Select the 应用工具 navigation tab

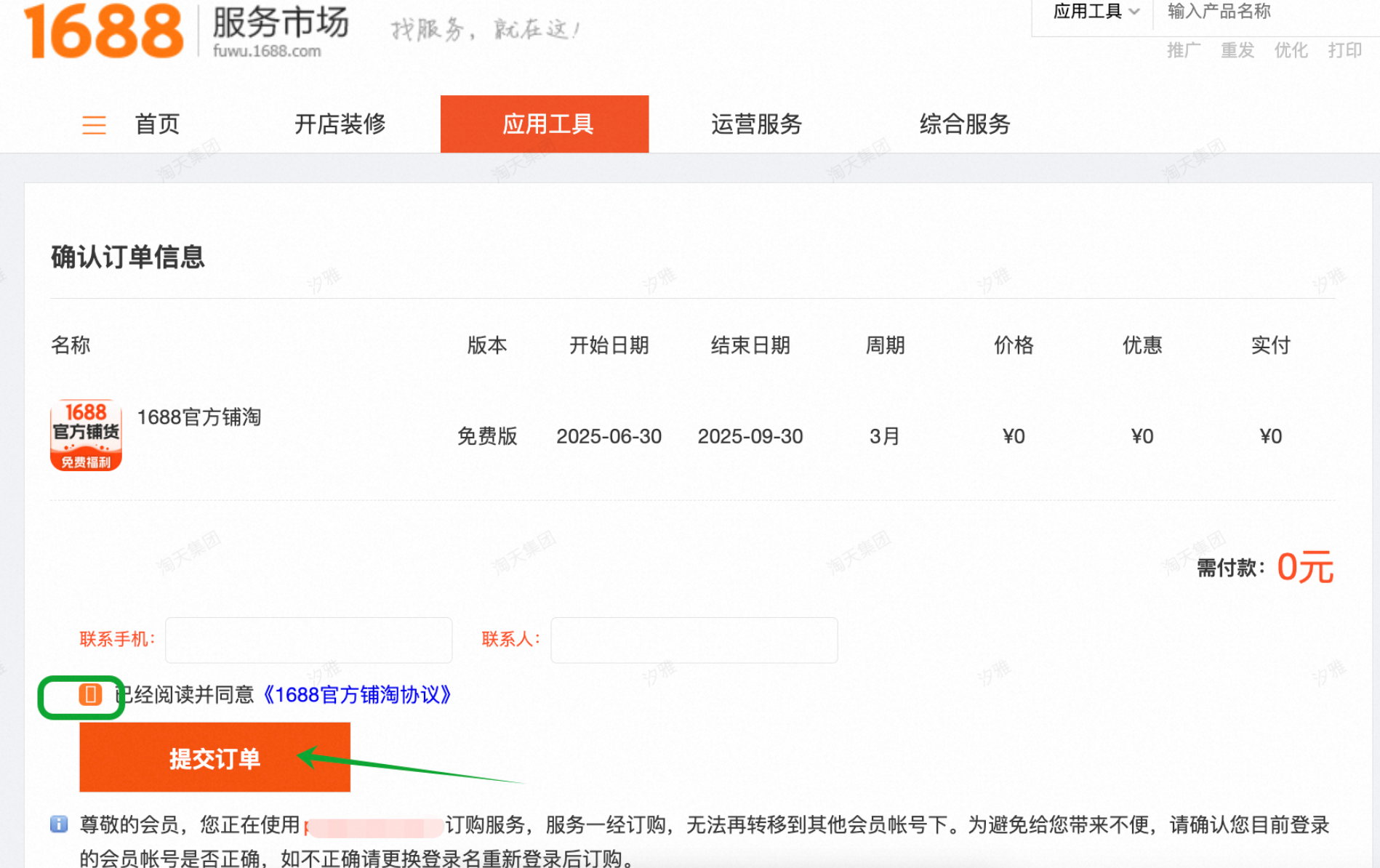coord(545,124)
